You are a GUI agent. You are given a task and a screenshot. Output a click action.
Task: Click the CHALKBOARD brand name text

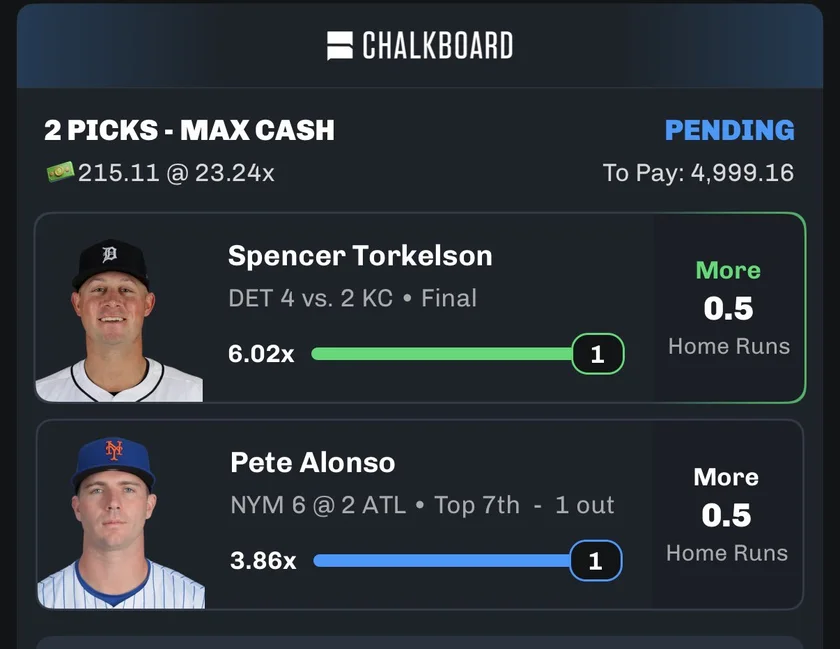437,46
